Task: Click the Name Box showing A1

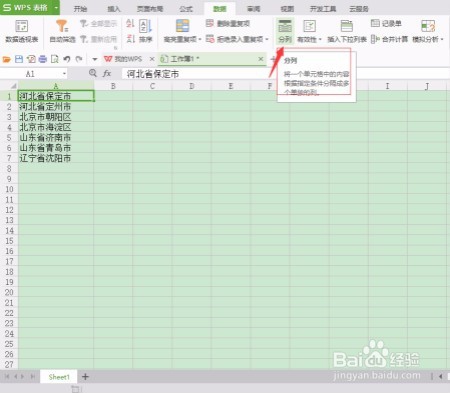Action: coord(30,74)
